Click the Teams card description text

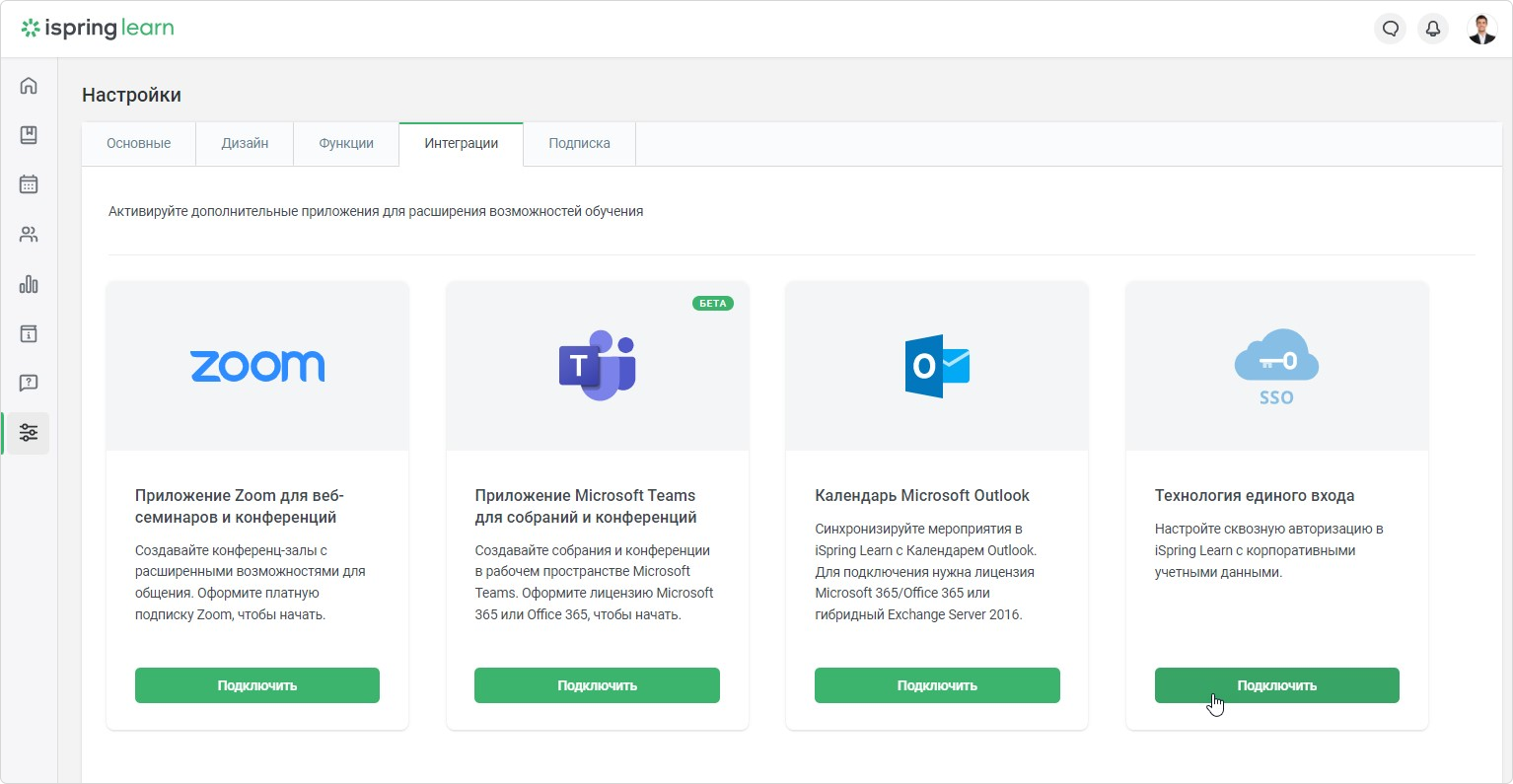[594, 583]
